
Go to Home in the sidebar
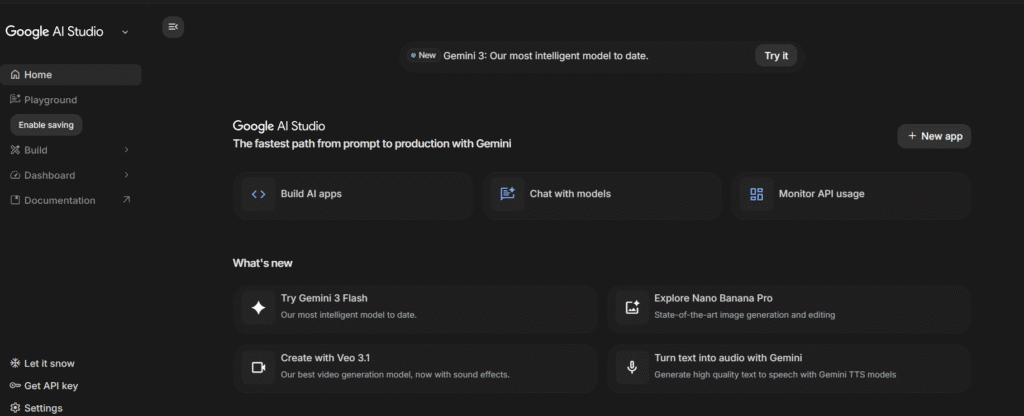pyautogui.click(x=71, y=74)
